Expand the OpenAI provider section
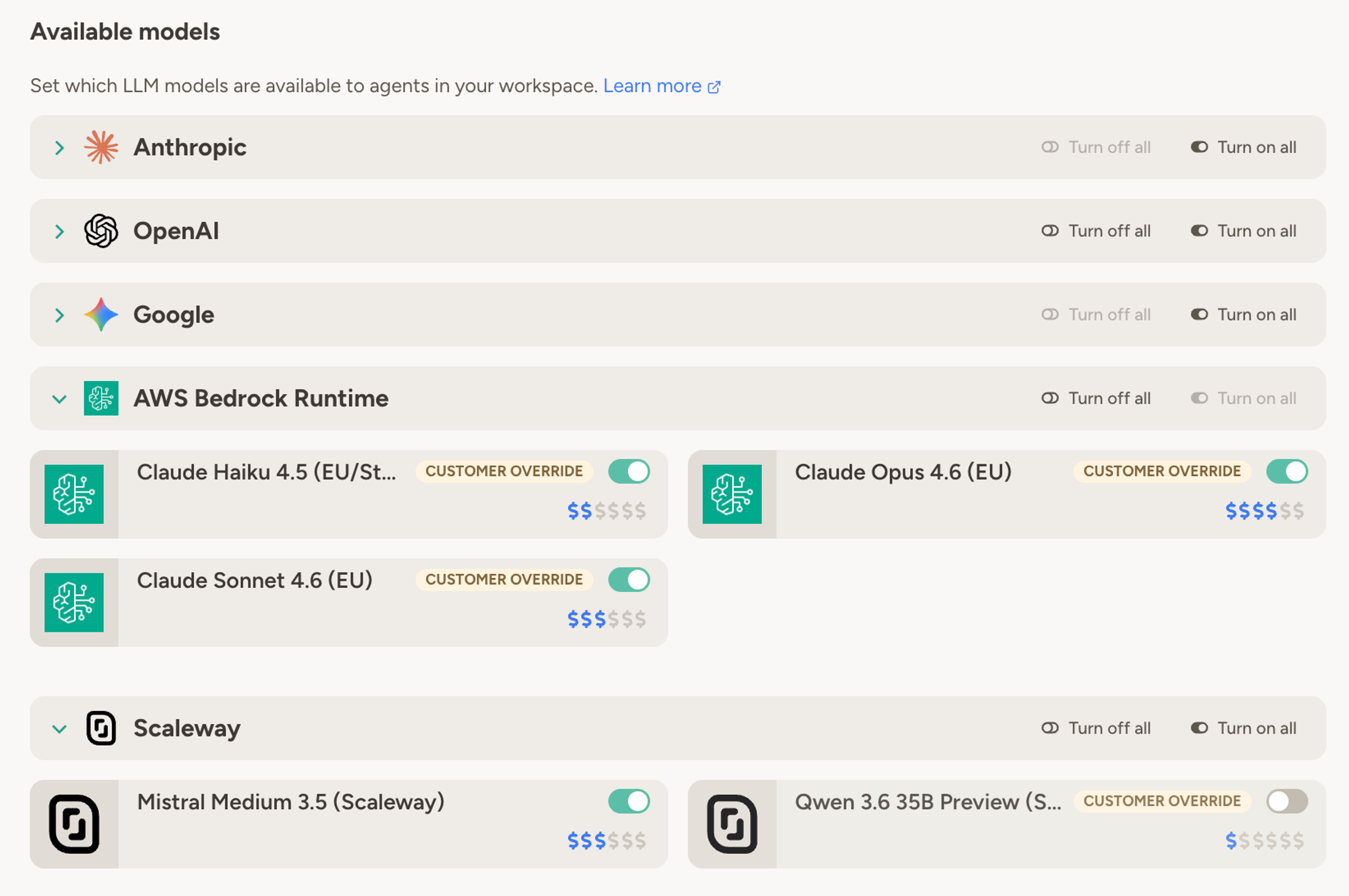Viewport: 1349px width, 896px height. coord(60,232)
